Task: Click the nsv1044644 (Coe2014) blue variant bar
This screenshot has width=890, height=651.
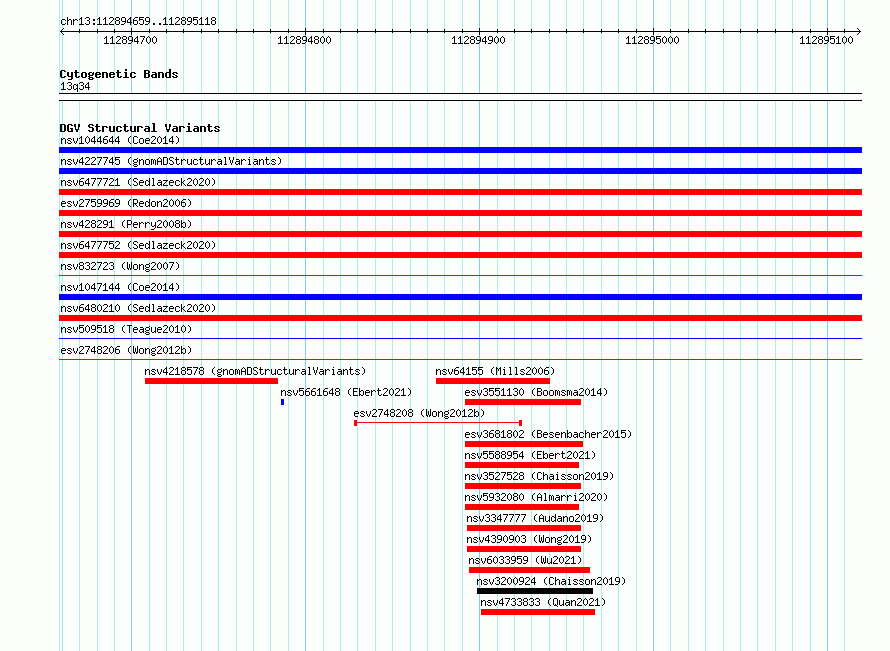Action: pos(460,150)
